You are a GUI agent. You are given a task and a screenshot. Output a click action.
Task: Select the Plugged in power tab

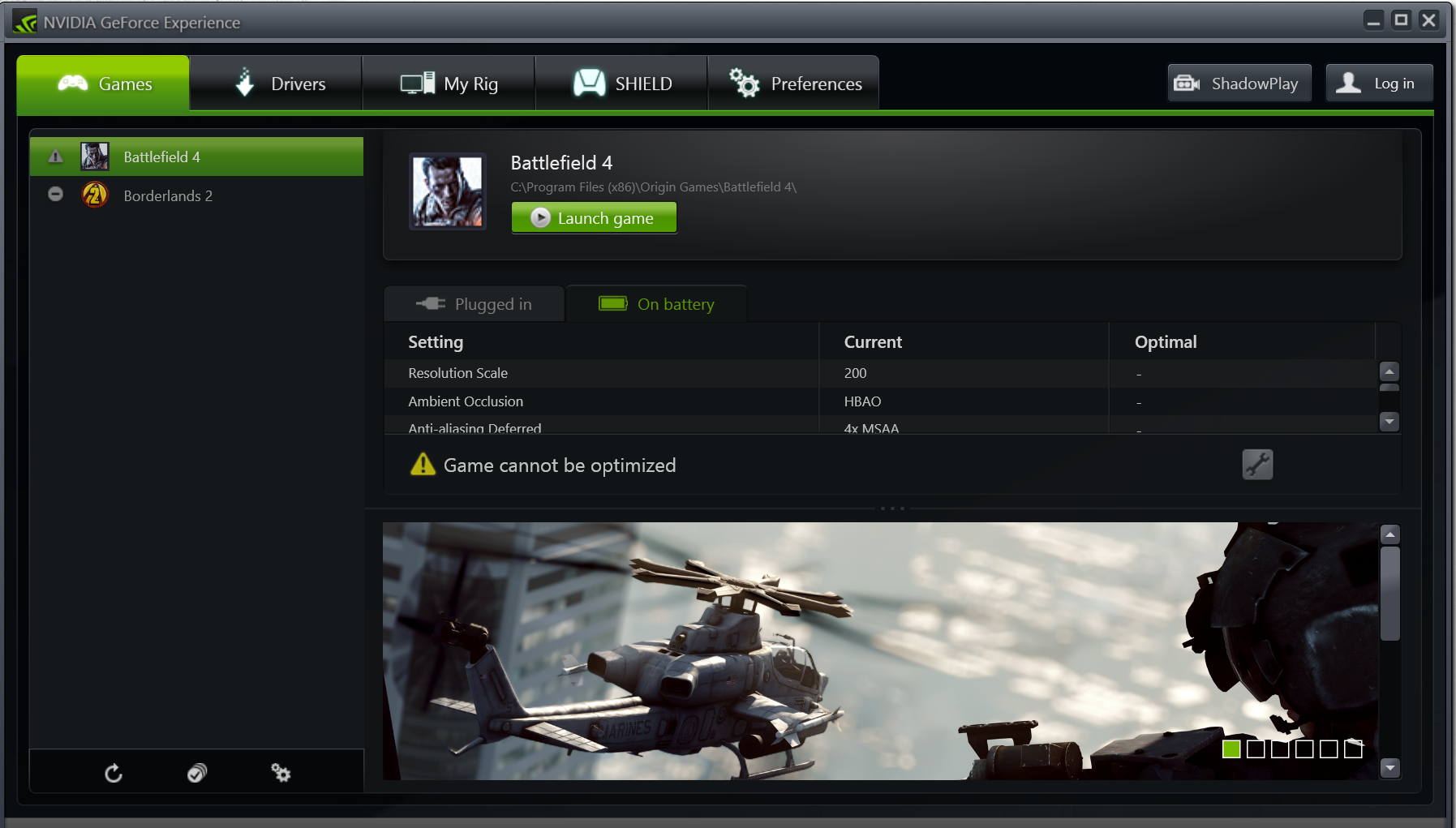[475, 304]
